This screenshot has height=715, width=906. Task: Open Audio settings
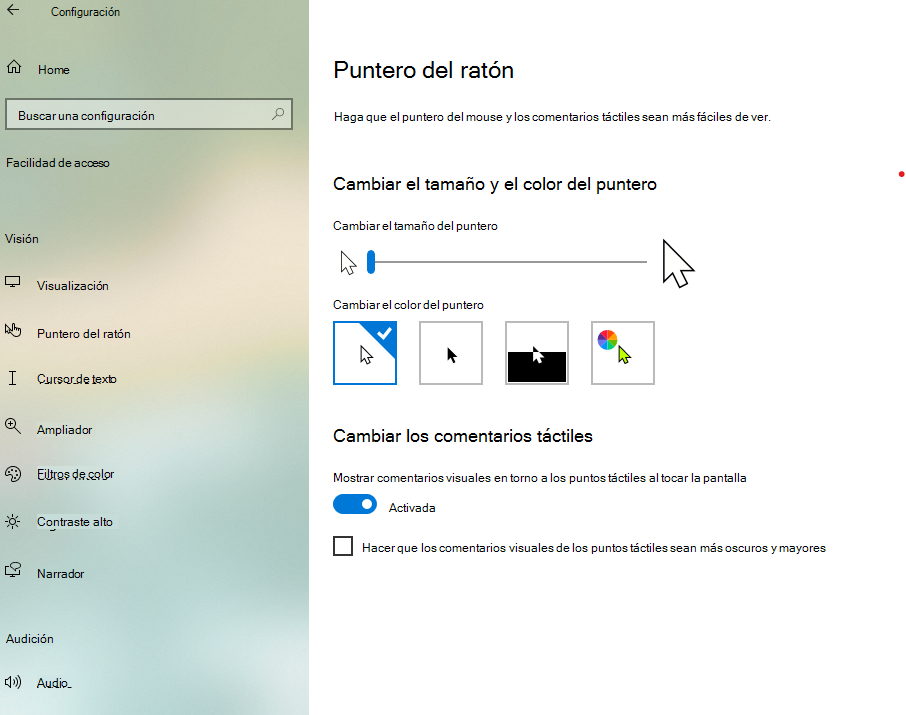pos(54,683)
